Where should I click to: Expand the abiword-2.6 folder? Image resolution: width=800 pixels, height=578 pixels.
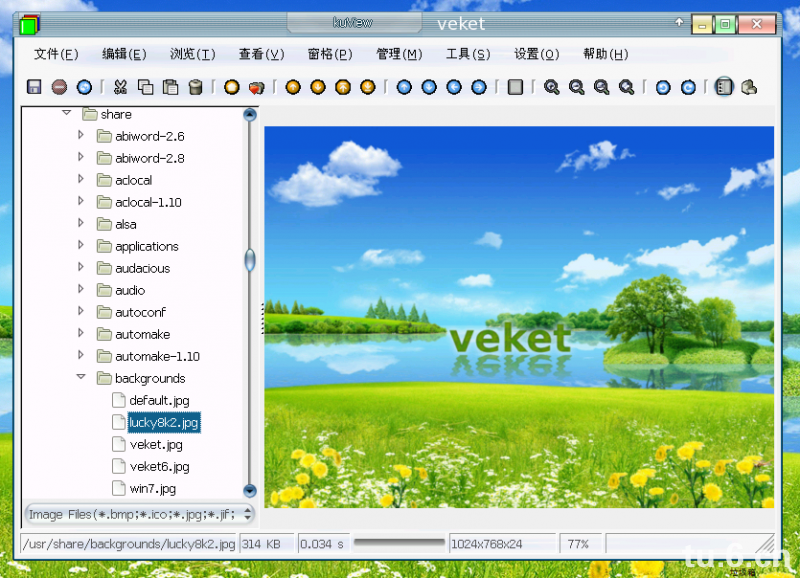coord(81,135)
